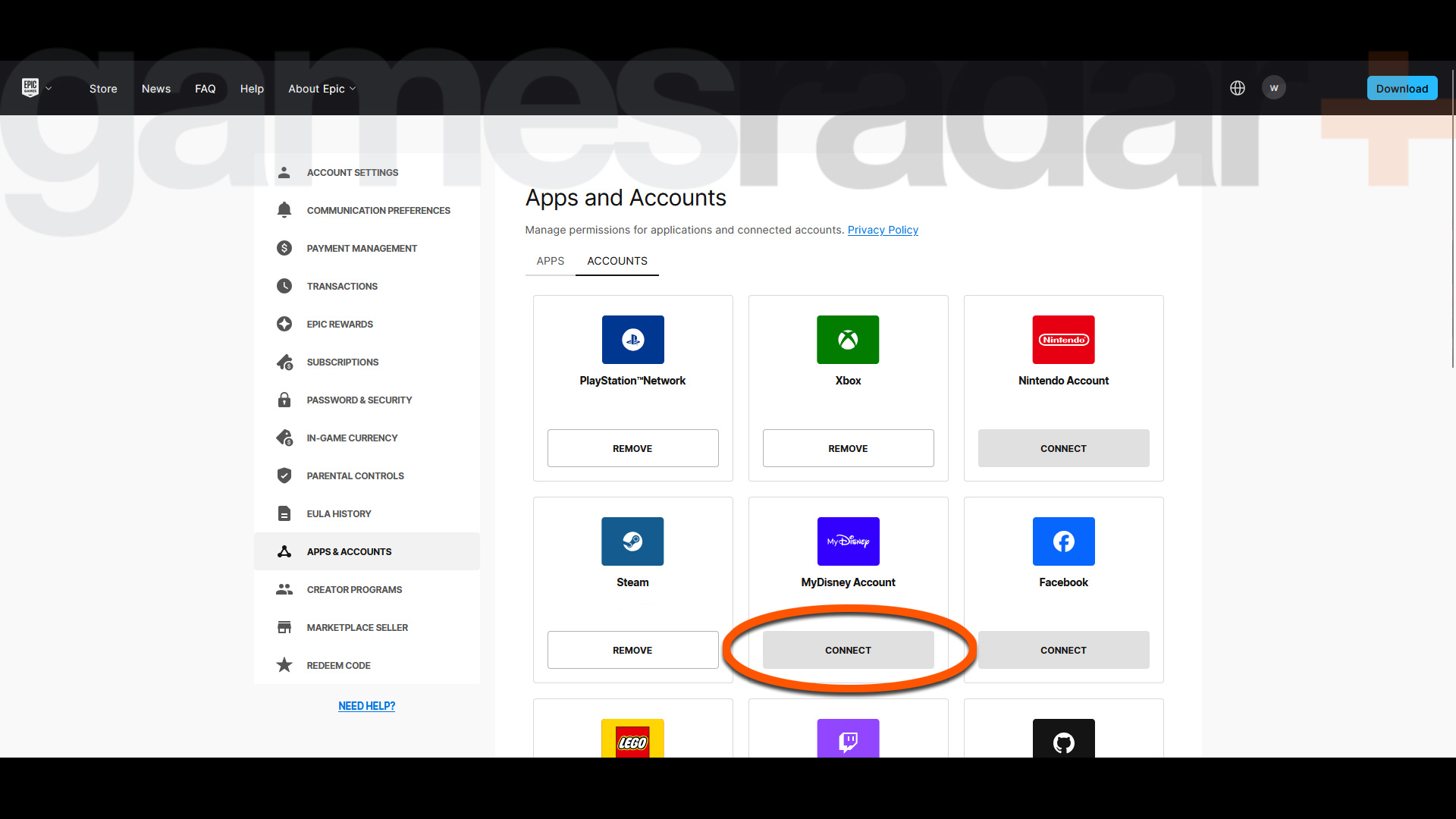Image resolution: width=1456 pixels, height=819 pixels.
Task: Open EPIC REWARDS section
Action: [367, 324]
